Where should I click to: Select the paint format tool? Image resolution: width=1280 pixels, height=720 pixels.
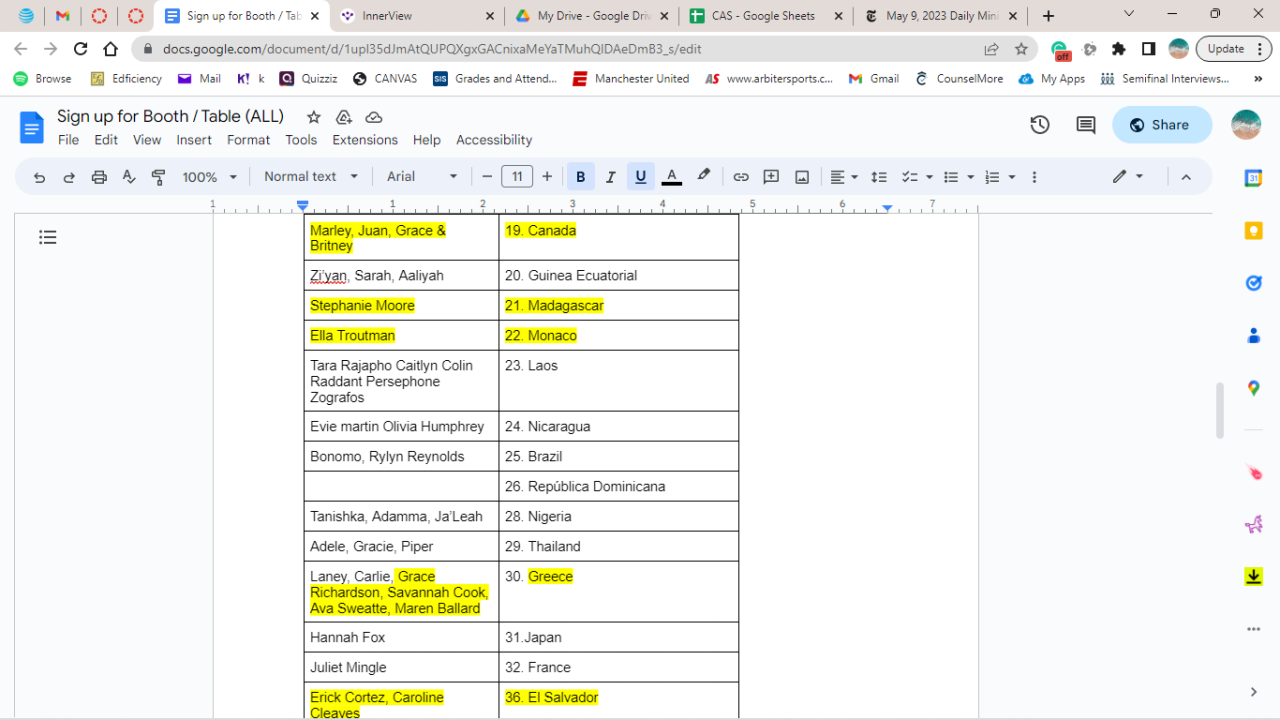click(158, 177)
